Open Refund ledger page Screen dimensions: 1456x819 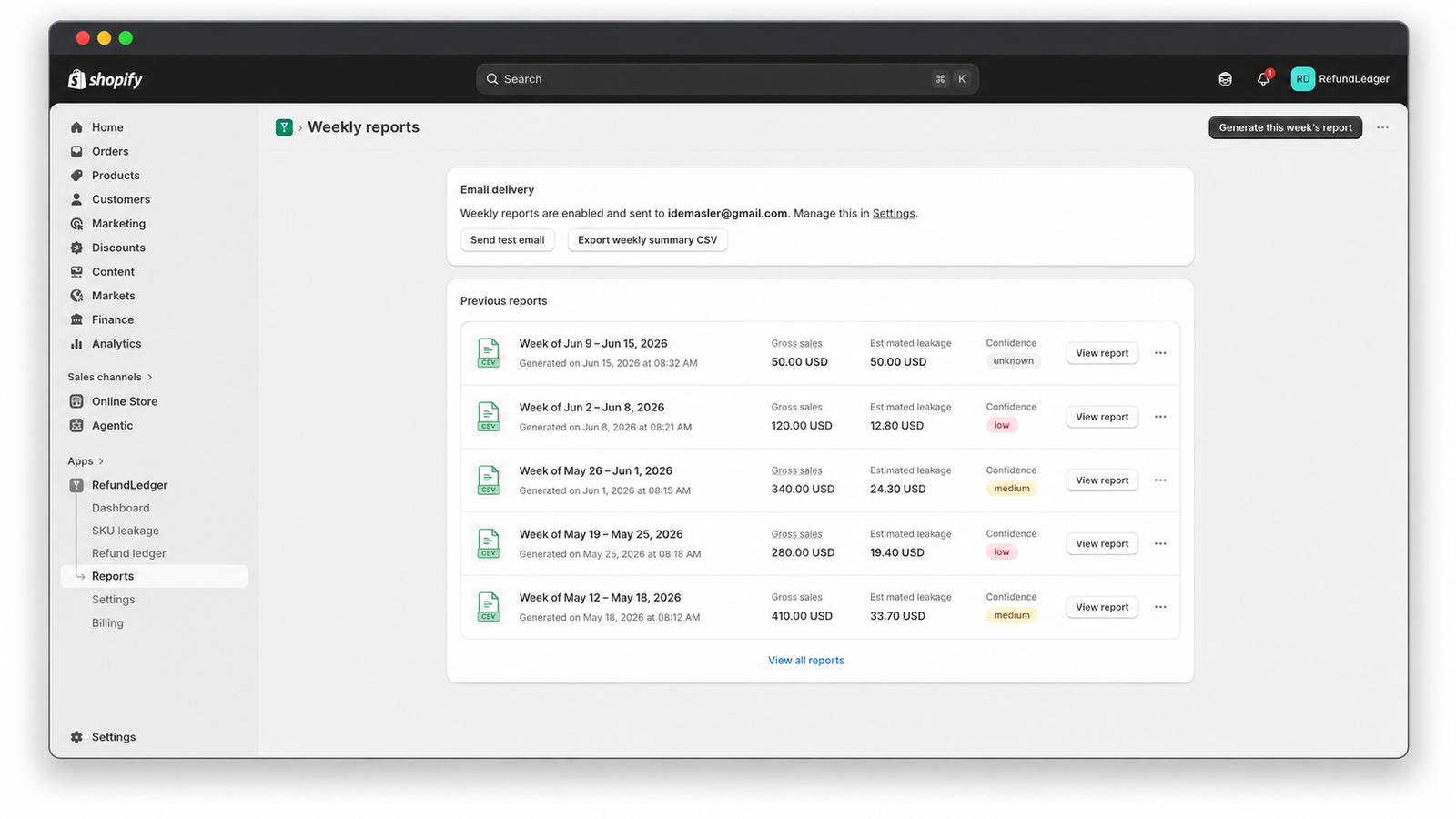128,553
